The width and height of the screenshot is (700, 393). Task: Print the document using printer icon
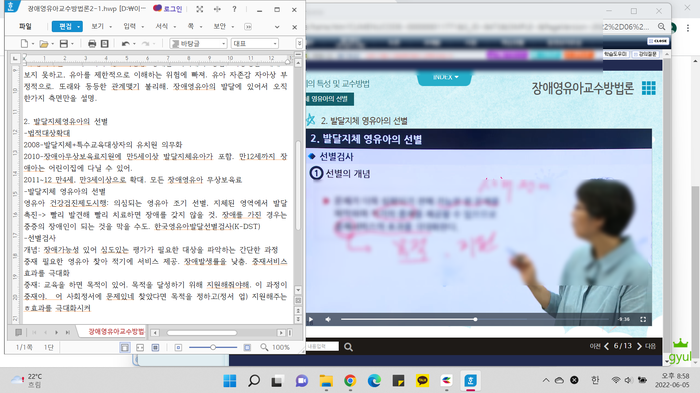(x=92, y=43)
